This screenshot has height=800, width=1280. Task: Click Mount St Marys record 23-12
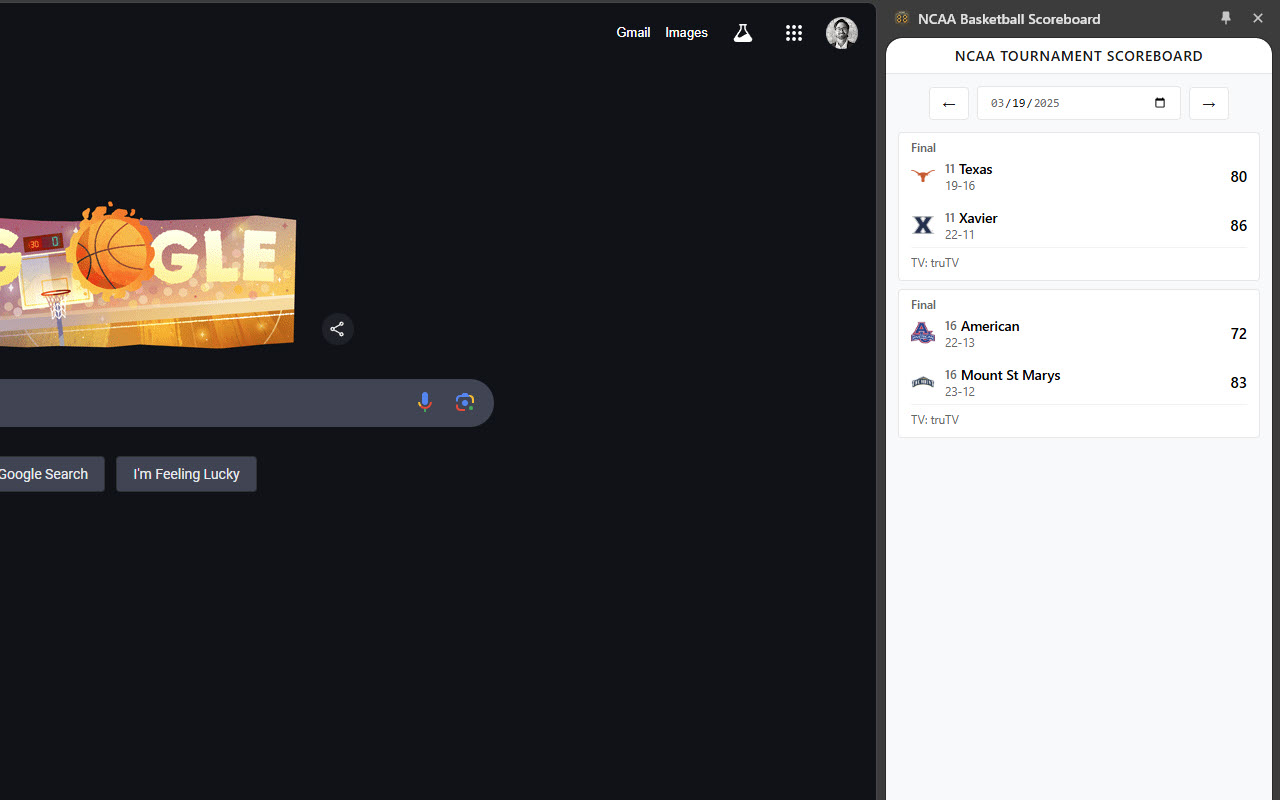tap(960, 392)
